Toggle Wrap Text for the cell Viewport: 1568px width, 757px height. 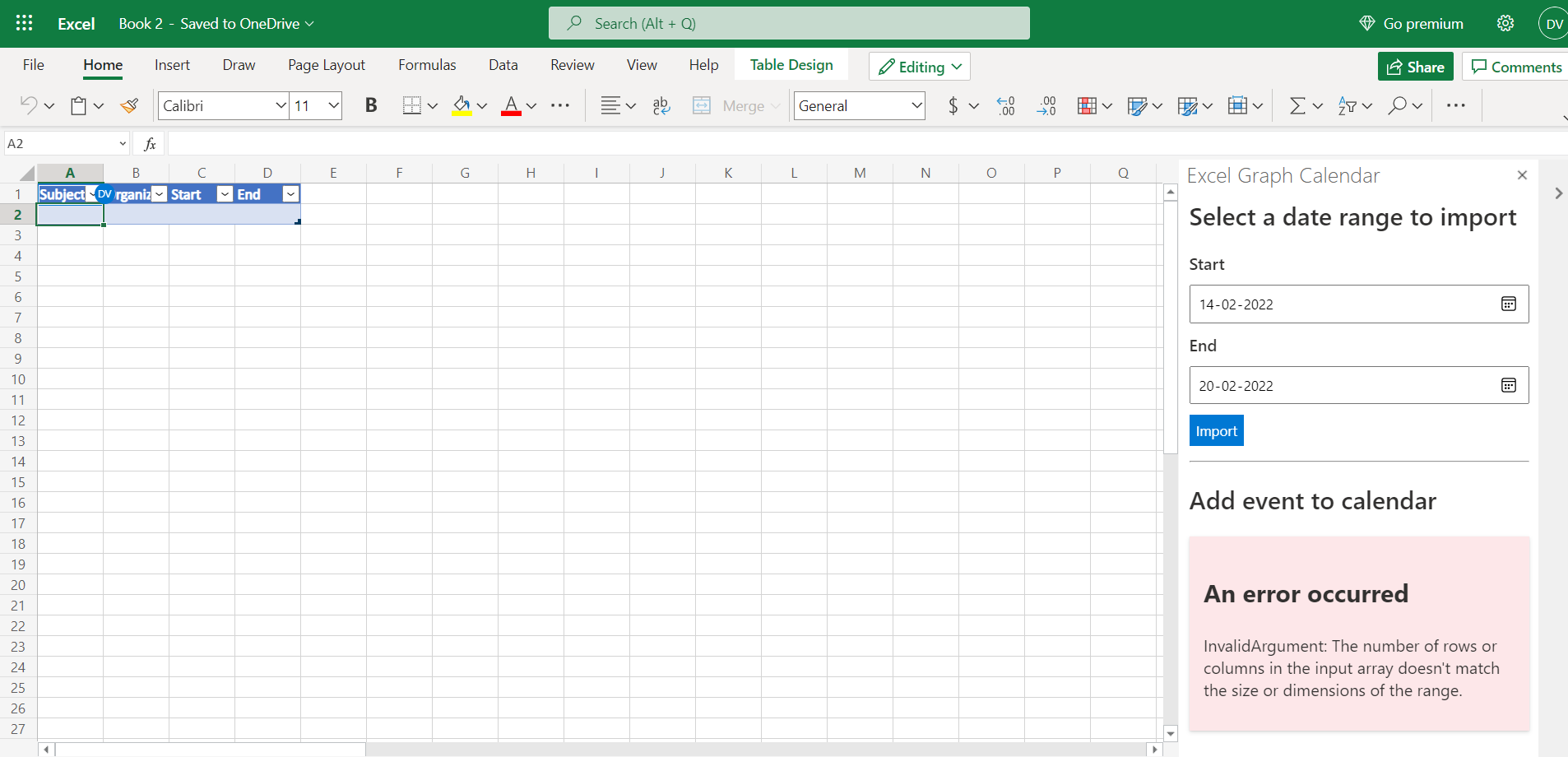coord(661,105)
